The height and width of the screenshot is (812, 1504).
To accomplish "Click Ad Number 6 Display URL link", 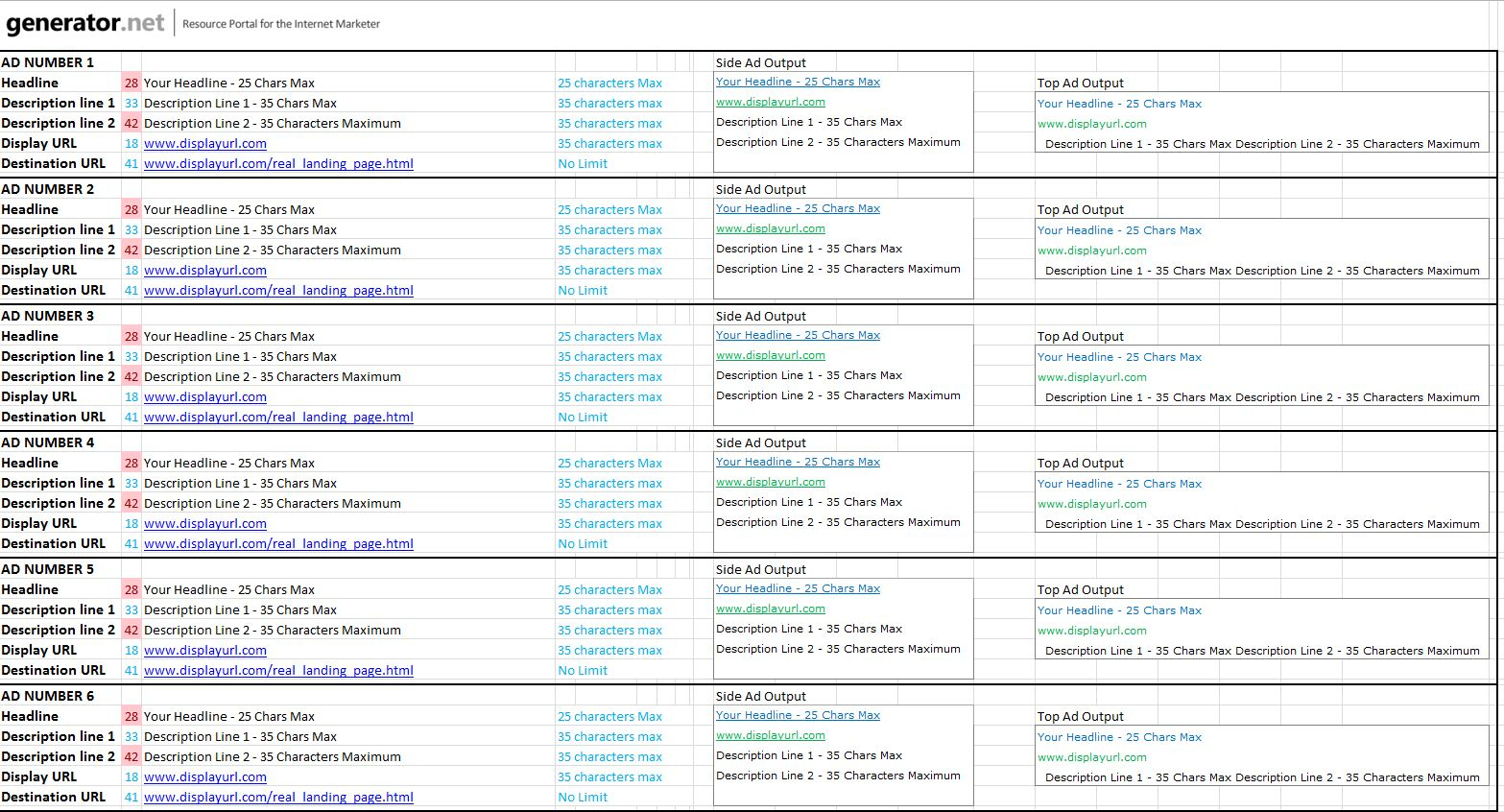I will 204,776.
